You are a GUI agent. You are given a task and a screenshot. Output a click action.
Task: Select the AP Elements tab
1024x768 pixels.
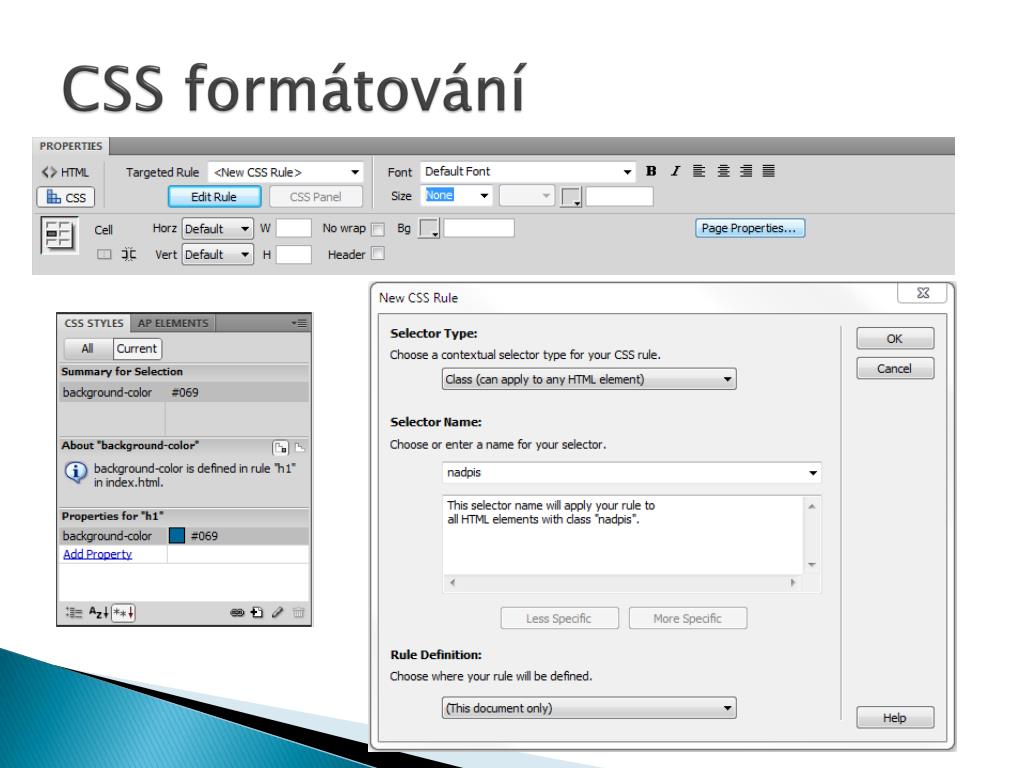pos(173,323)
